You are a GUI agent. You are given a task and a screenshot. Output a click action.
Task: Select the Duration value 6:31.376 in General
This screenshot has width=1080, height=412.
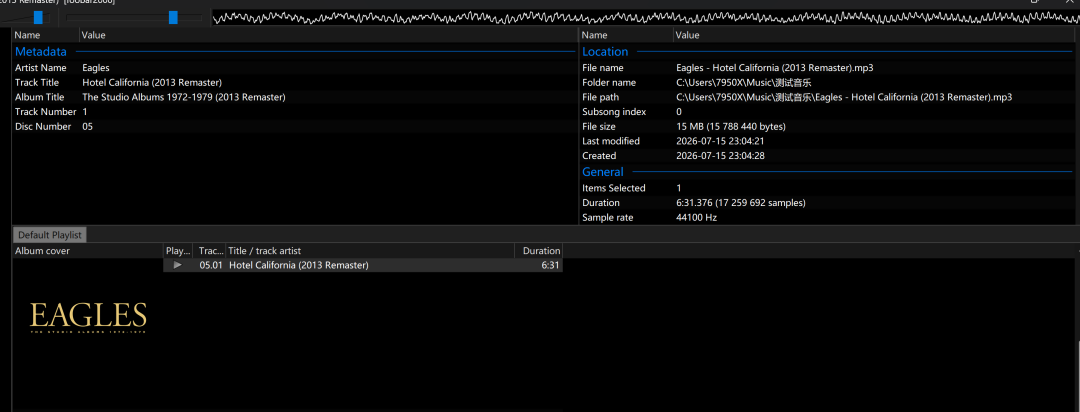point(741,203)
